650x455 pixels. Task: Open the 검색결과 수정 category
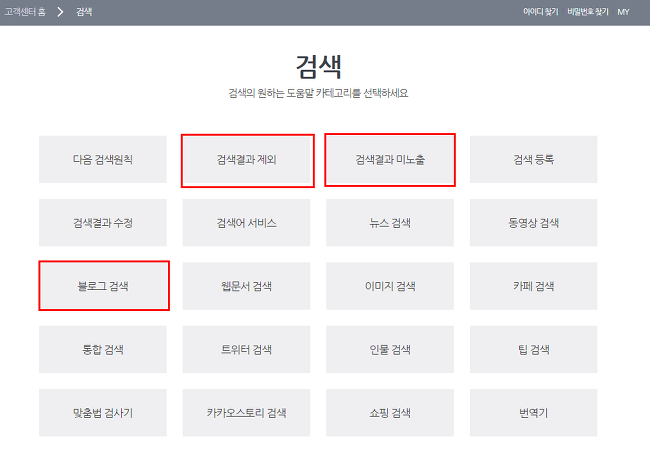point(103,223)
